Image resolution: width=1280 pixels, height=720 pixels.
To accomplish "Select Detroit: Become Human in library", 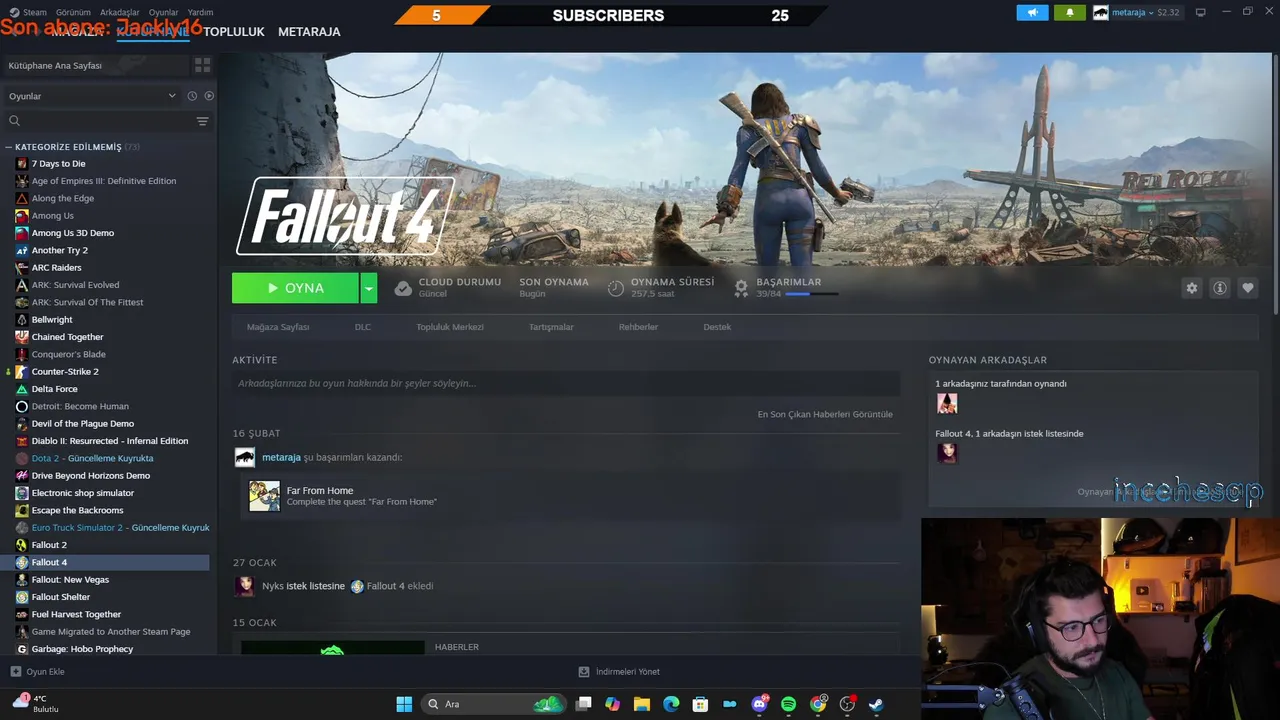I will 80,407.
